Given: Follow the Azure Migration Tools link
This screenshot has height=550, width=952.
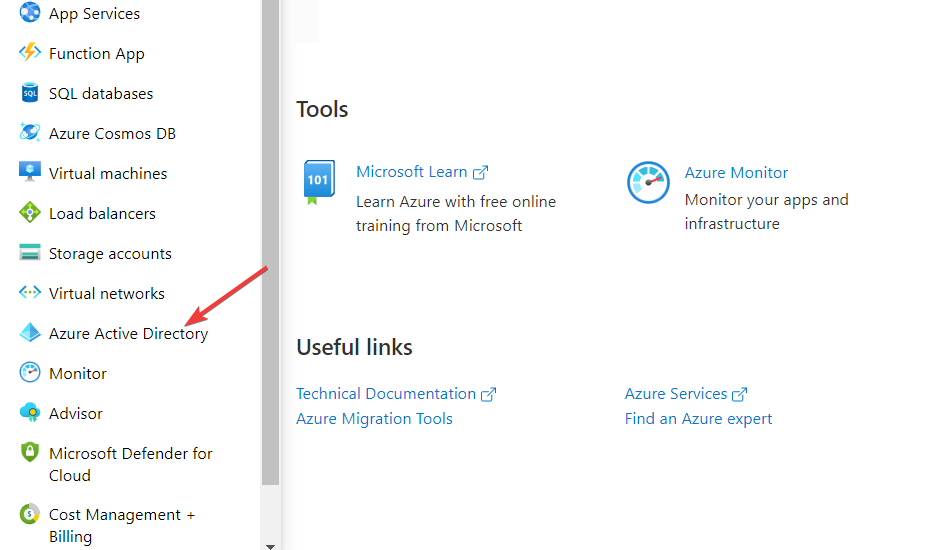Looking at the screenshot, I should [374, 419].
